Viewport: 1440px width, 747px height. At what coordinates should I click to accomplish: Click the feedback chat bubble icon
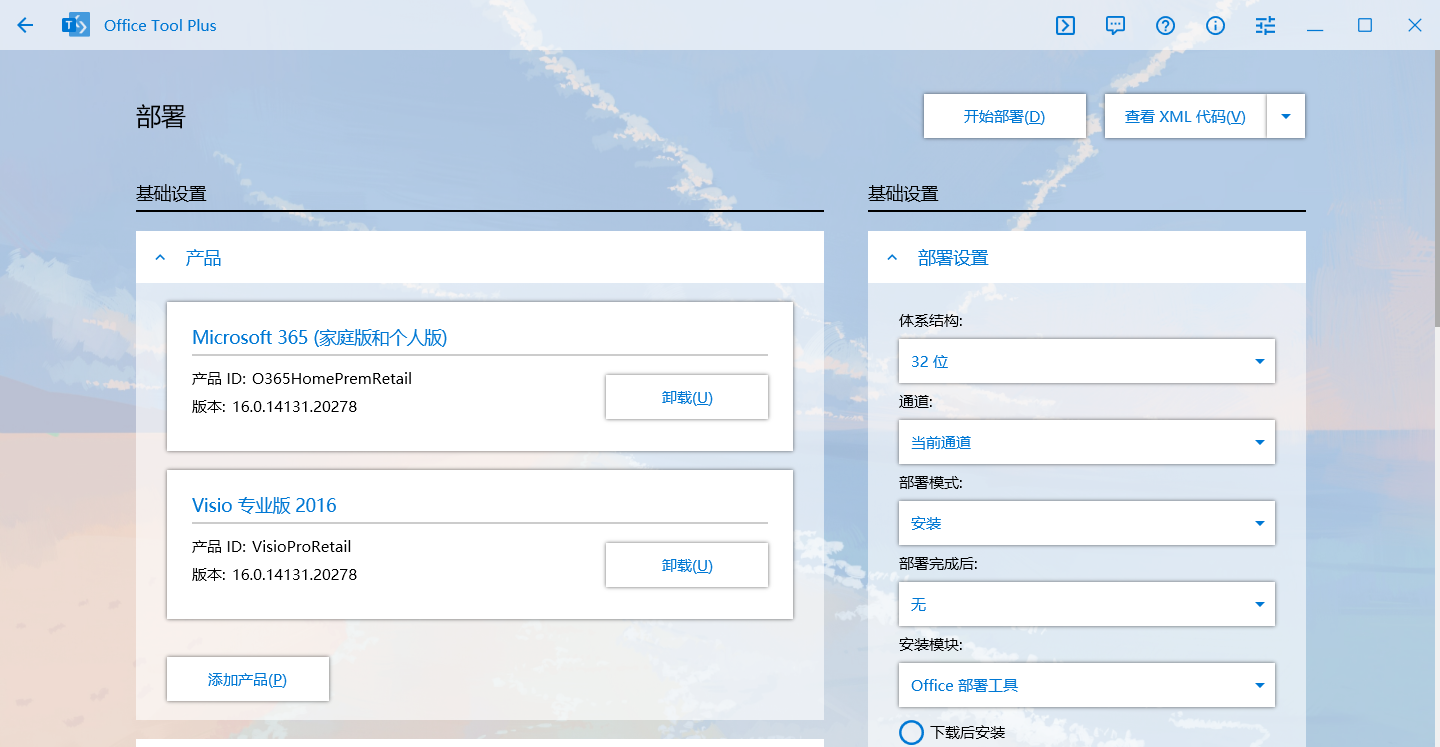1114,25
